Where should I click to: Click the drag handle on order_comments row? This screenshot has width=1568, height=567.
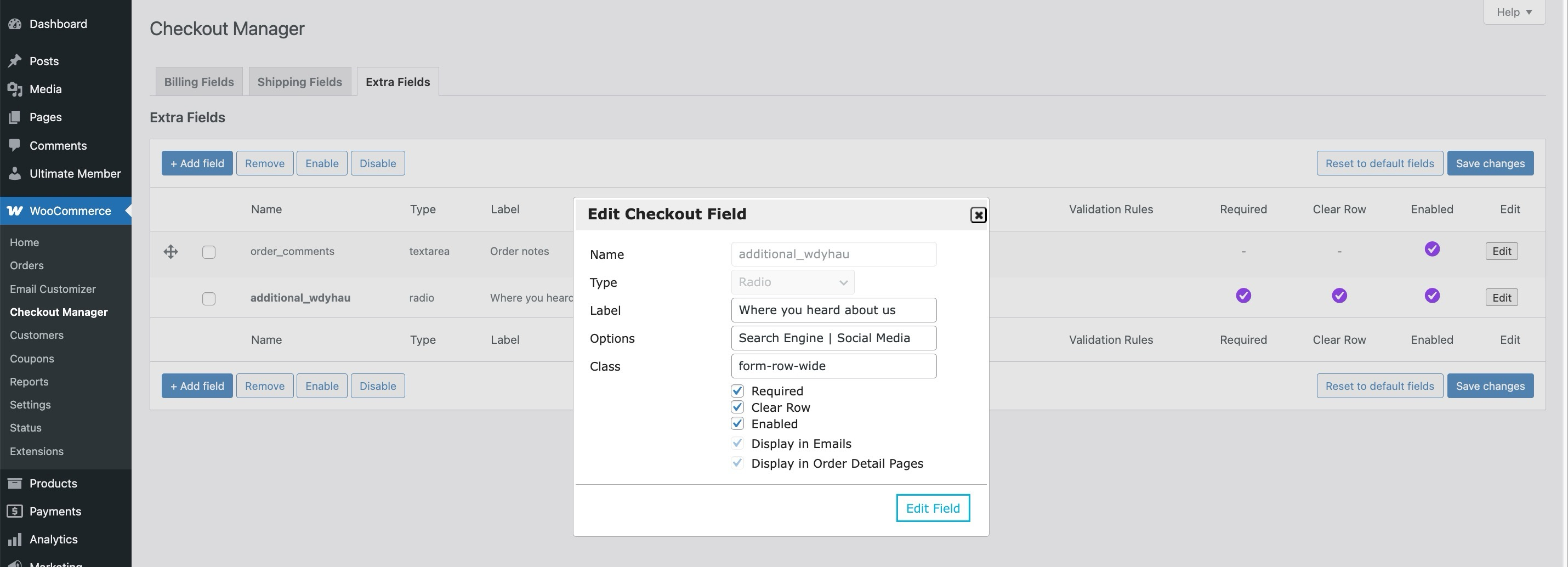tap(171, 252)
